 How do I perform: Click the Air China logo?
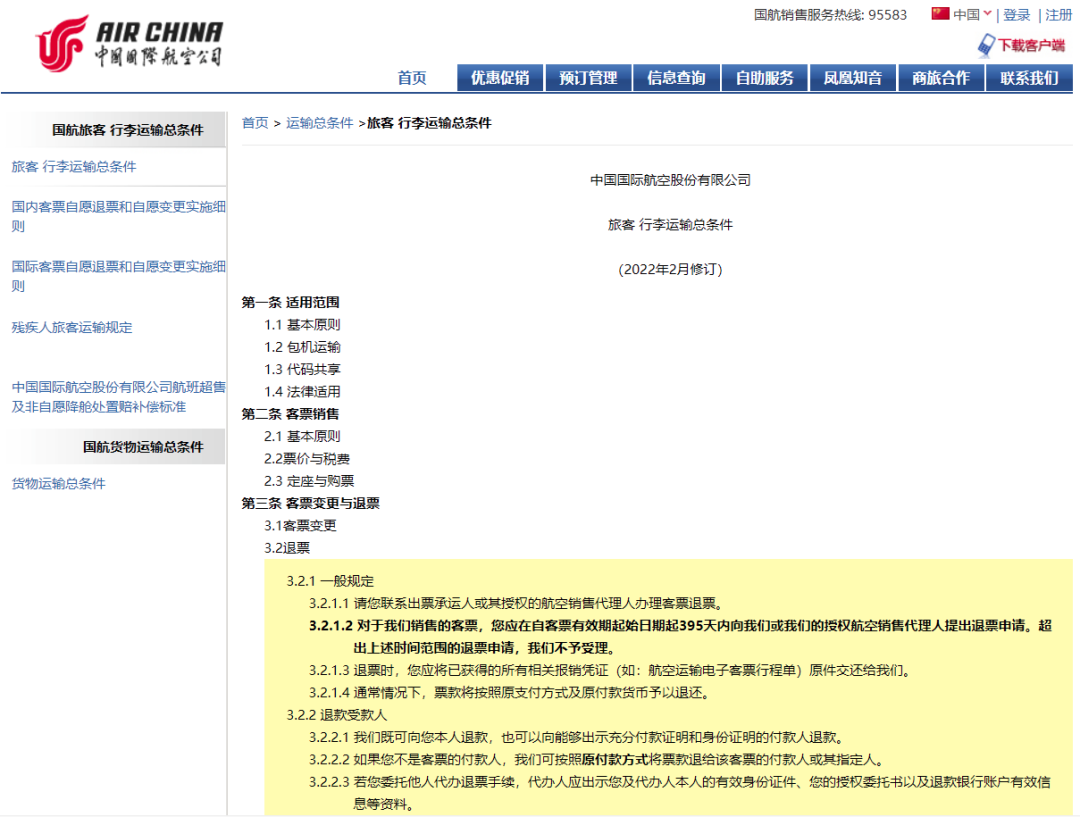(128, 43)
